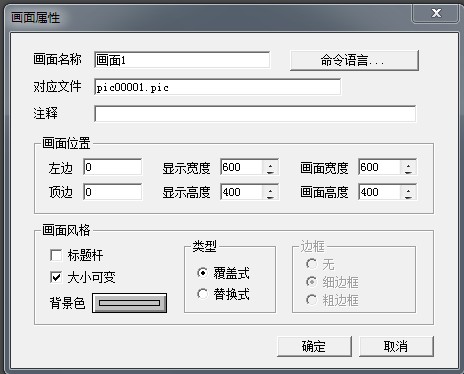Close the 画面属性 dialog window
The height and width of the screenshot is (374, 464).
[436, 13]
